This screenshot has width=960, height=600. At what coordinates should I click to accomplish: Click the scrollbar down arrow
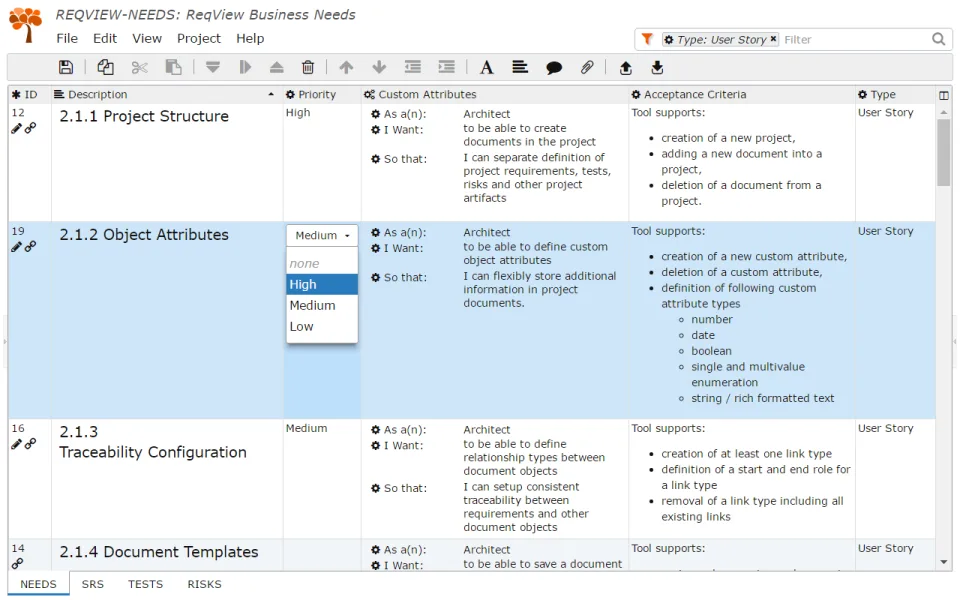(943, 562)
